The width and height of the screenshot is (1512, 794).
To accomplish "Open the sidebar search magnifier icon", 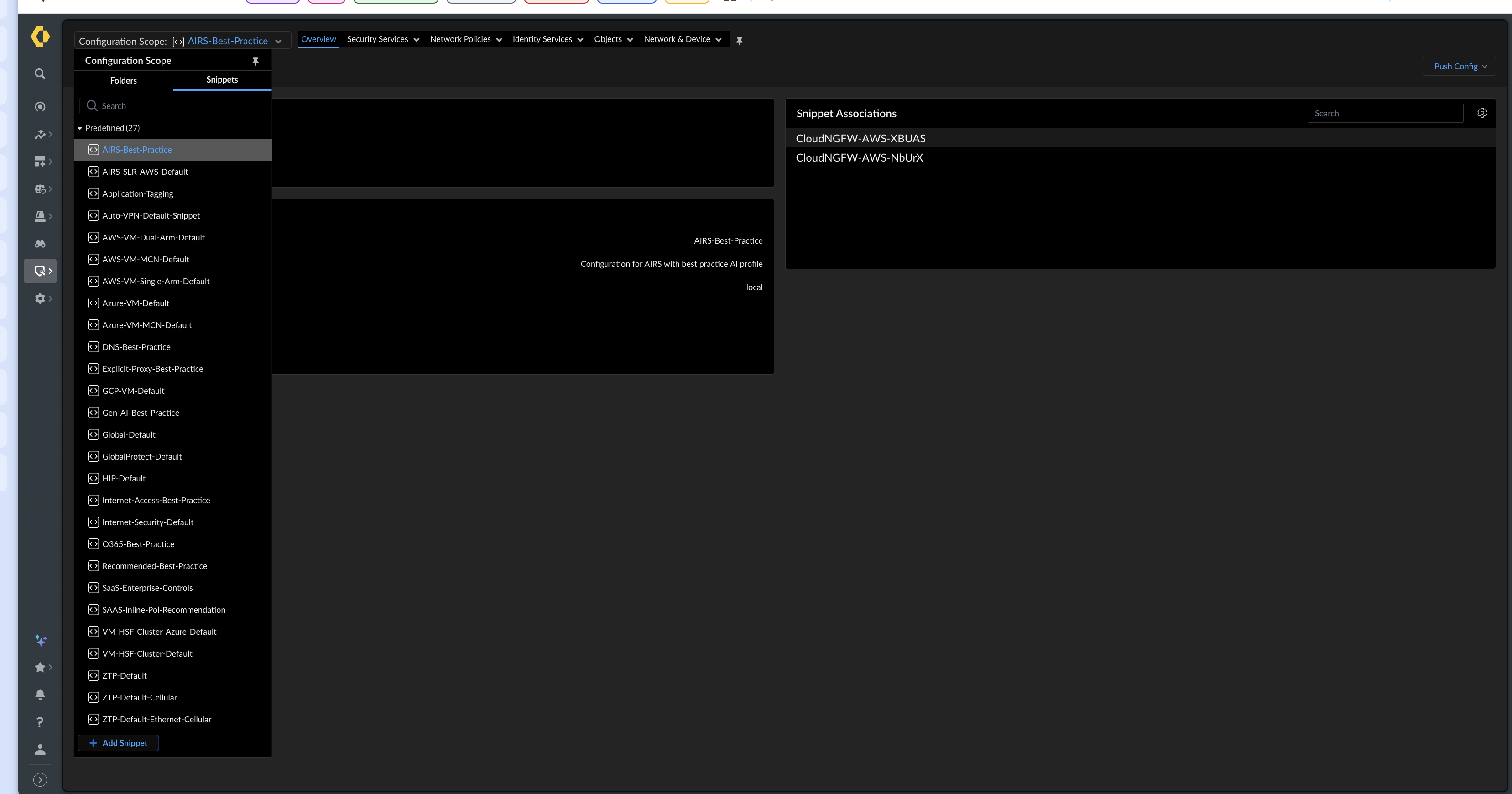I will (x=40, y=74).
